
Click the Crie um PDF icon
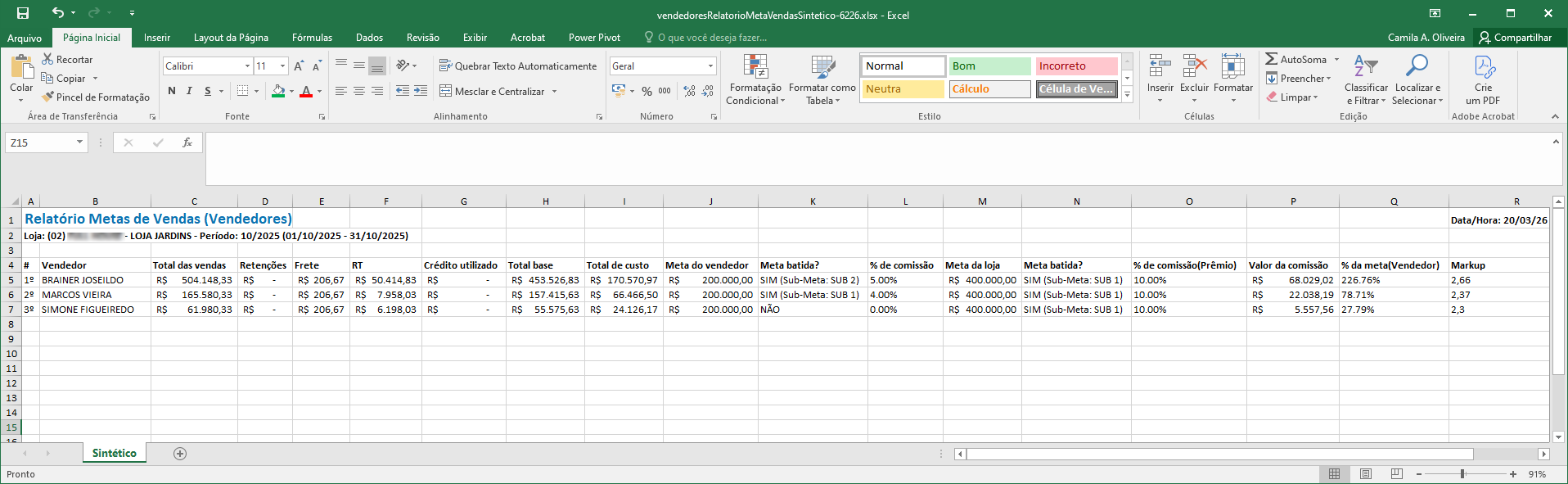tap(1483, 67)
